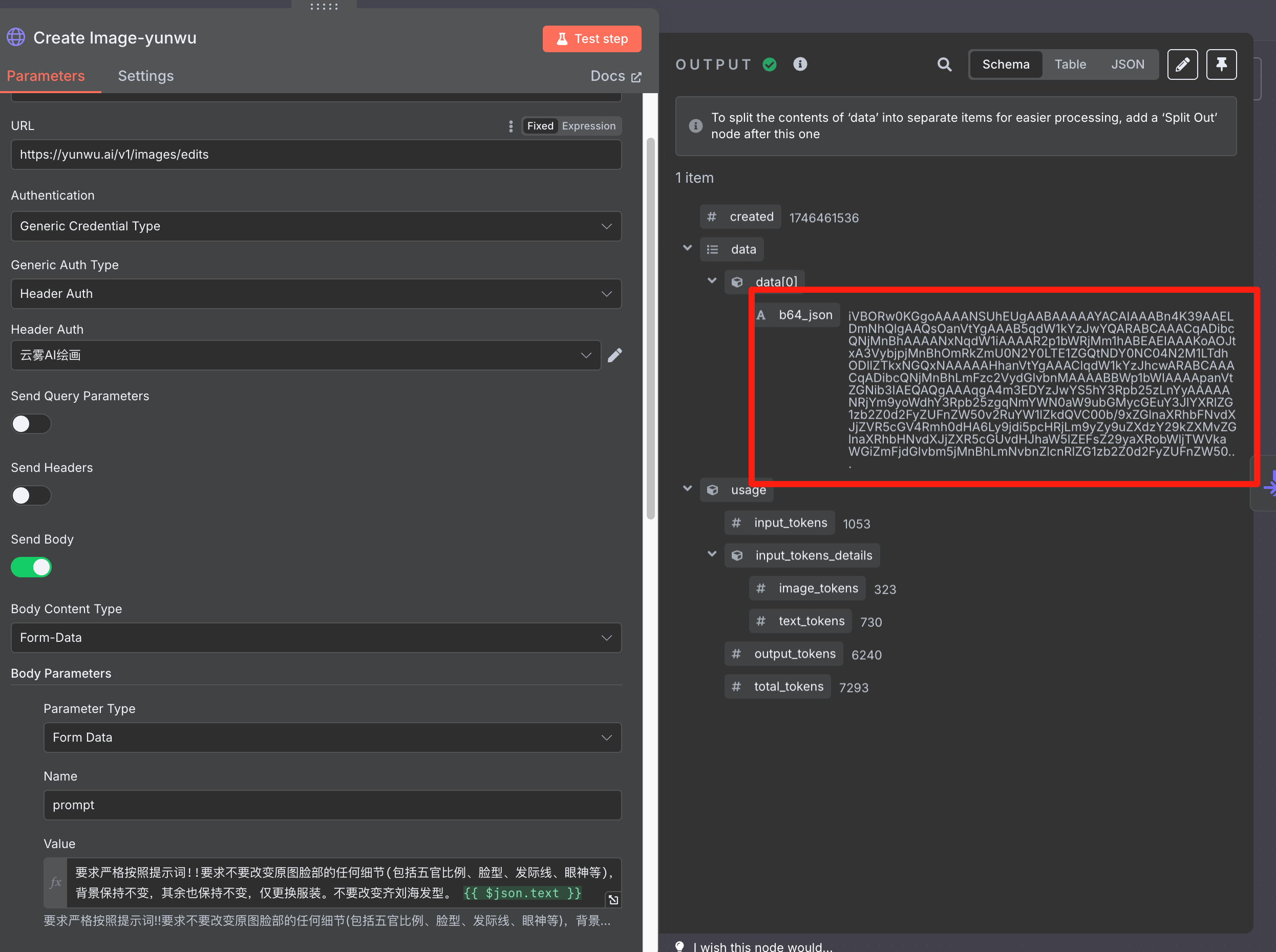Click the value 7293
This screenshot has width=1276, height=952.
(x=854, y=688)
